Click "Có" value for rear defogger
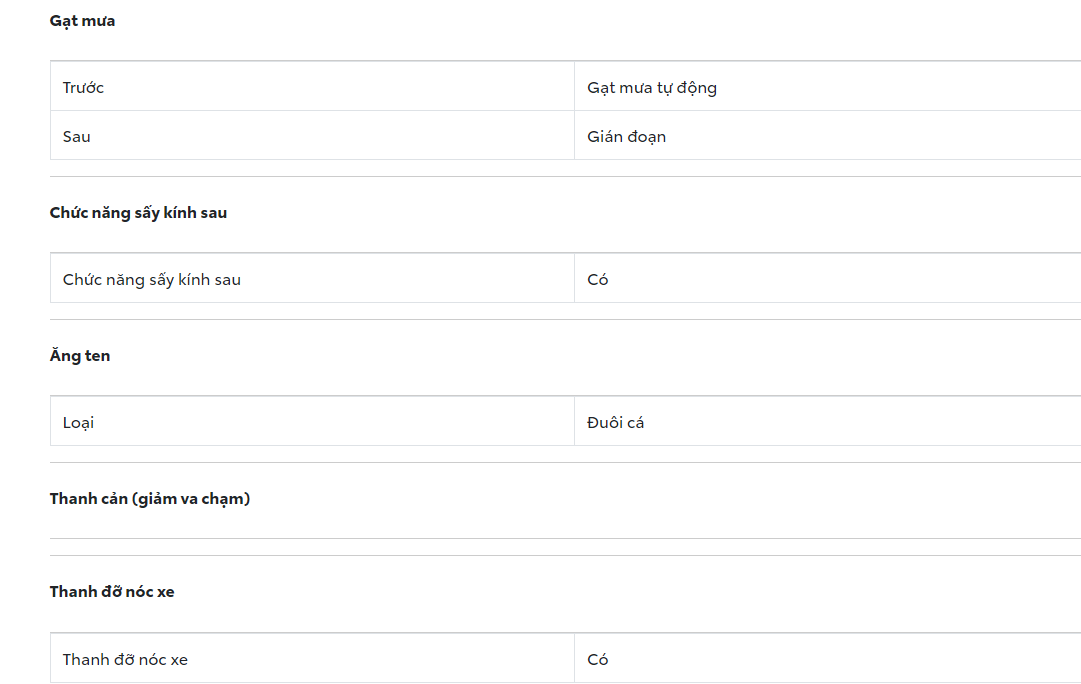The image size is (1081, 684). (x=598, y=280)
